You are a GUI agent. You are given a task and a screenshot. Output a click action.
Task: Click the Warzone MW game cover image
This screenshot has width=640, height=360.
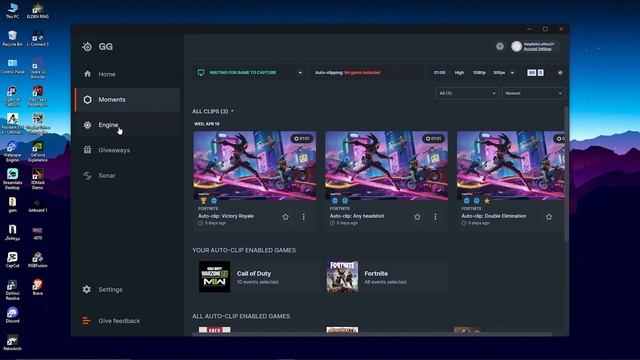point(214,277)
